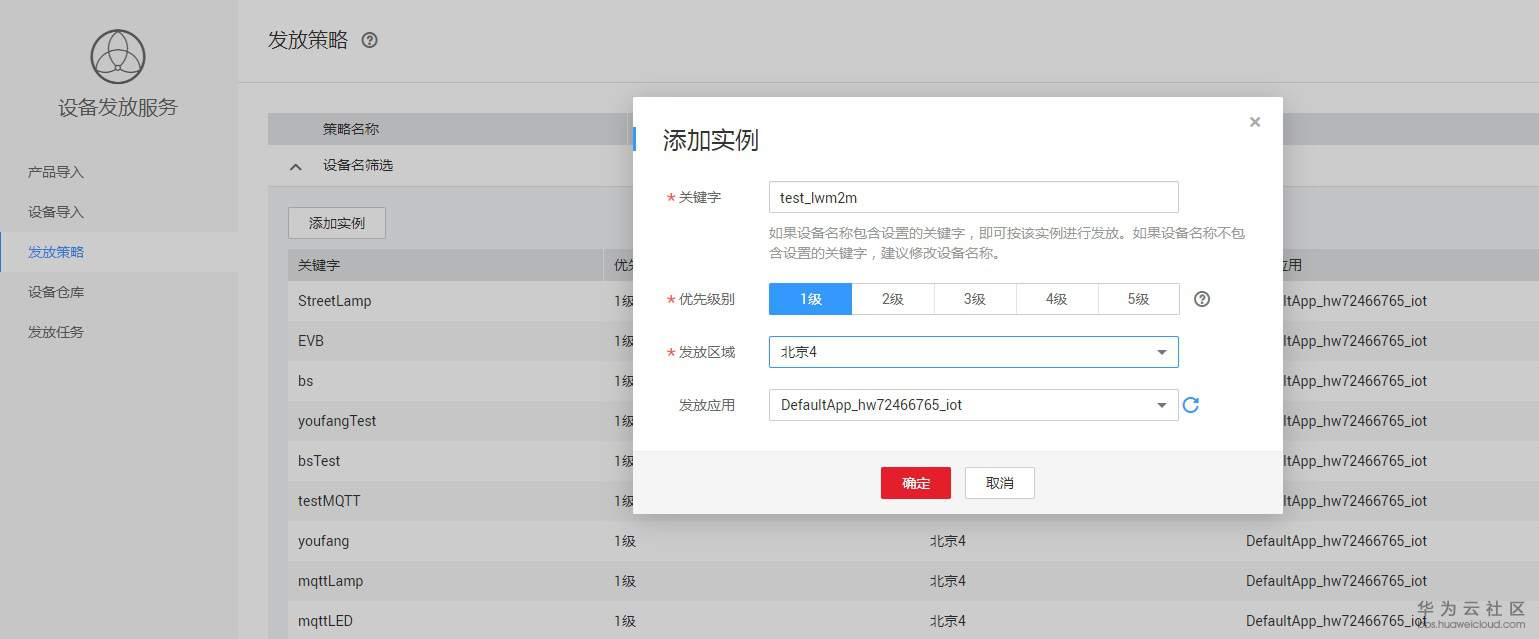The height and width of the screenshot is (639, 1539).
Task: Select priority 5级
Action: pyautogui.click(x=1139, y=299)
